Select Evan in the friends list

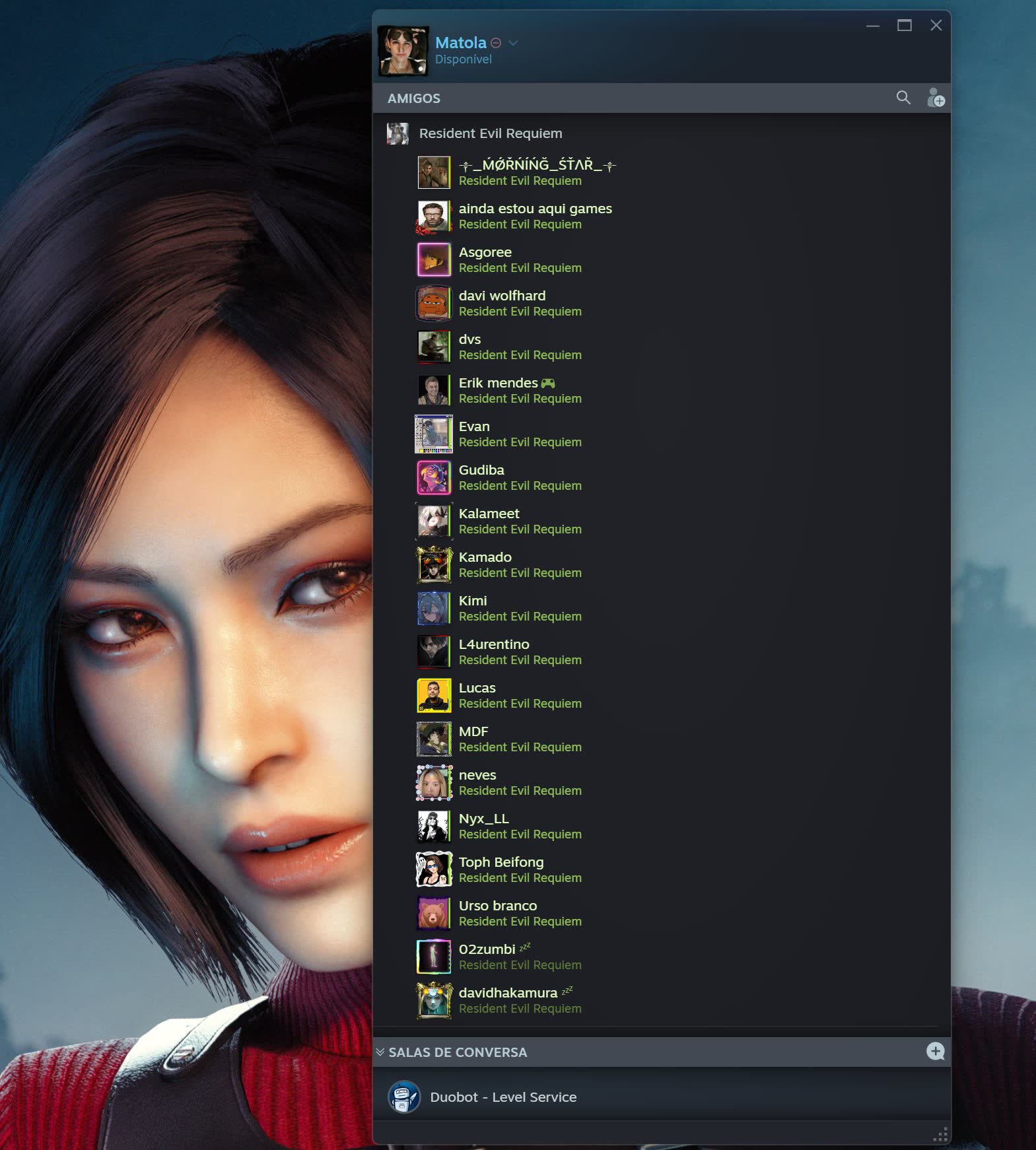(x=662, y=434)
